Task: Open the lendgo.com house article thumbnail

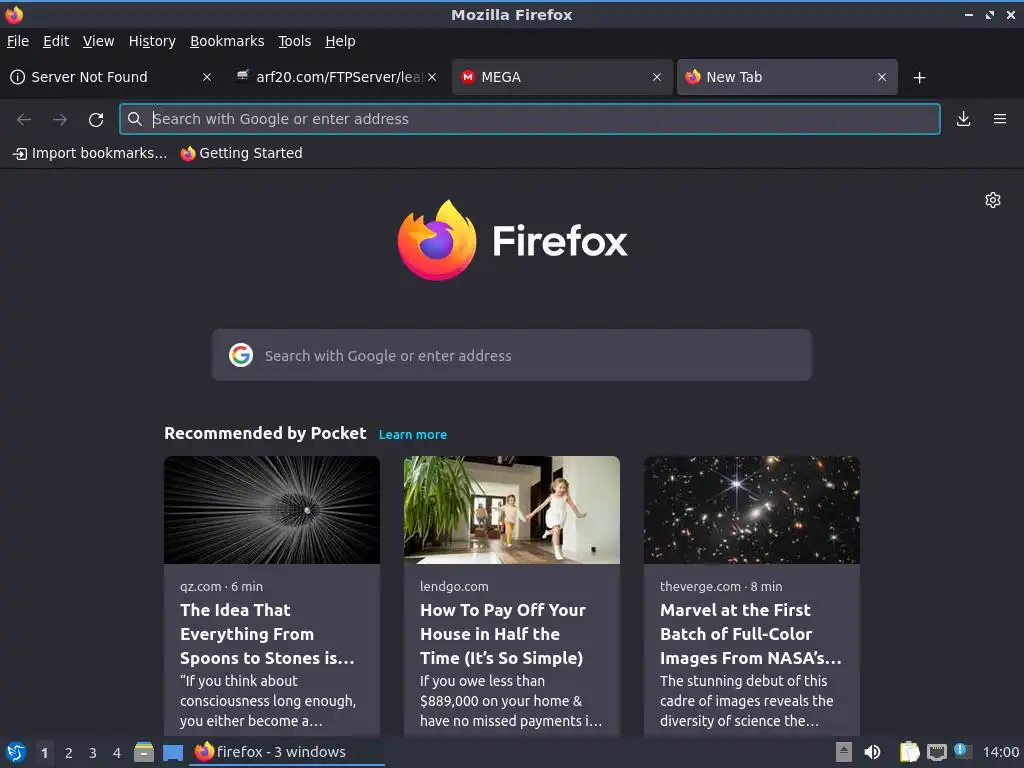Action: click(511, 509)
